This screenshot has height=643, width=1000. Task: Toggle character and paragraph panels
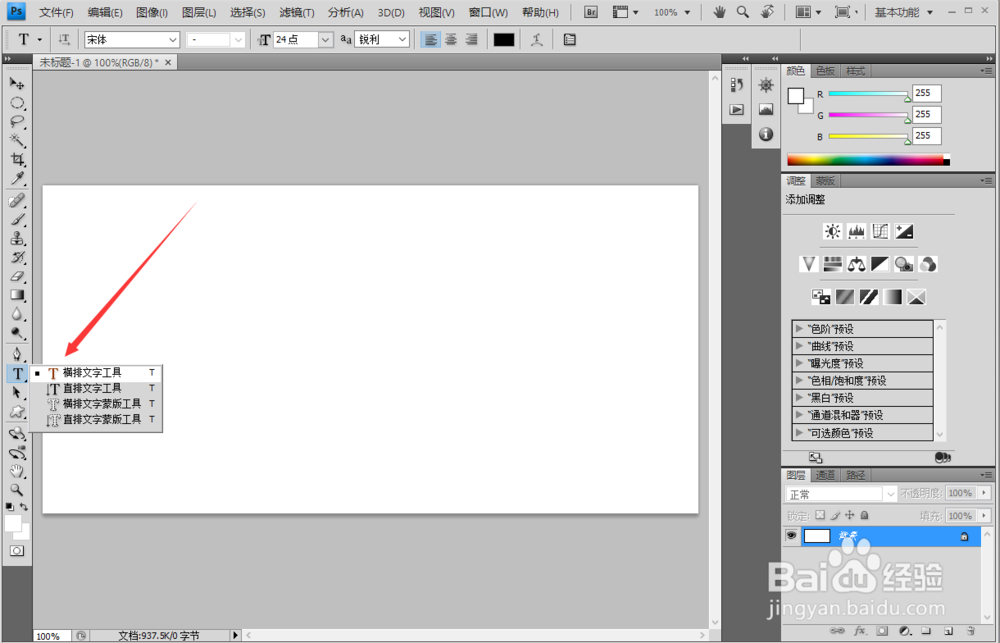(570, 40)
